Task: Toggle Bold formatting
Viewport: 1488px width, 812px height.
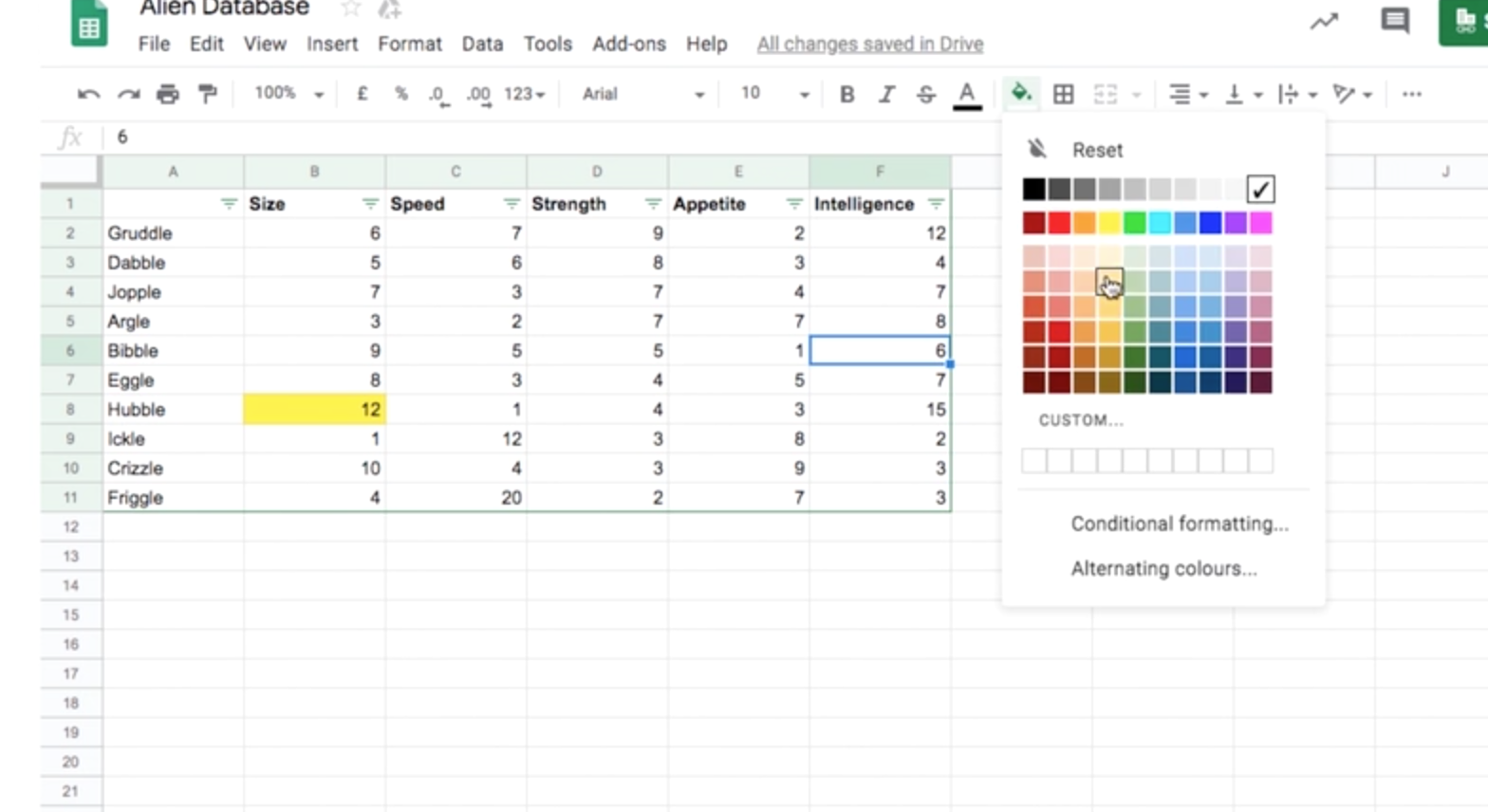Action: (x=847, y=94)
